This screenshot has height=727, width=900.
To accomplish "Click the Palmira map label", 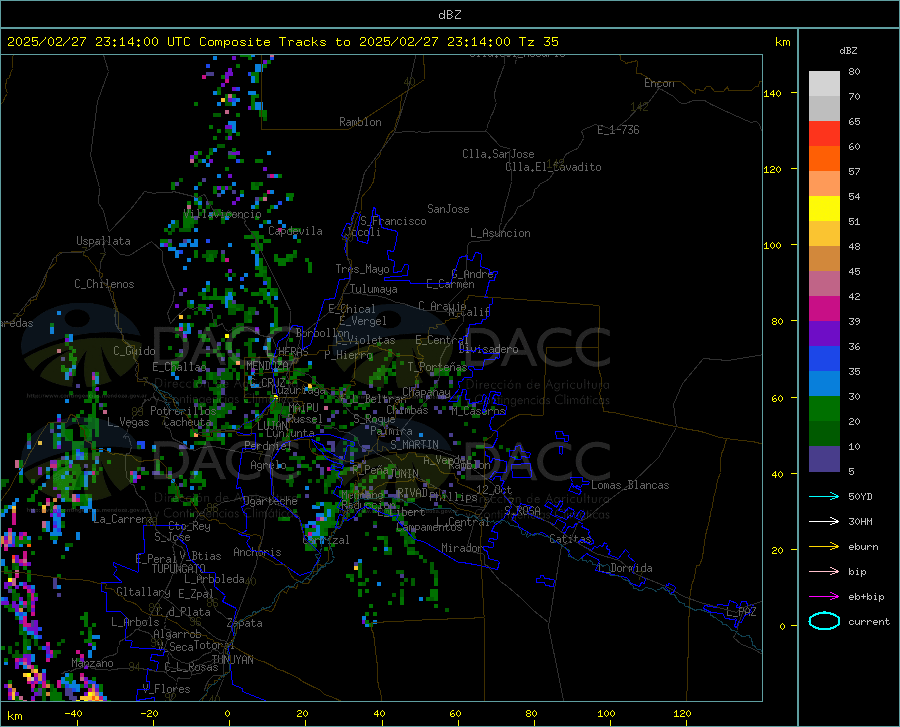I will click(x=391, y=431).
